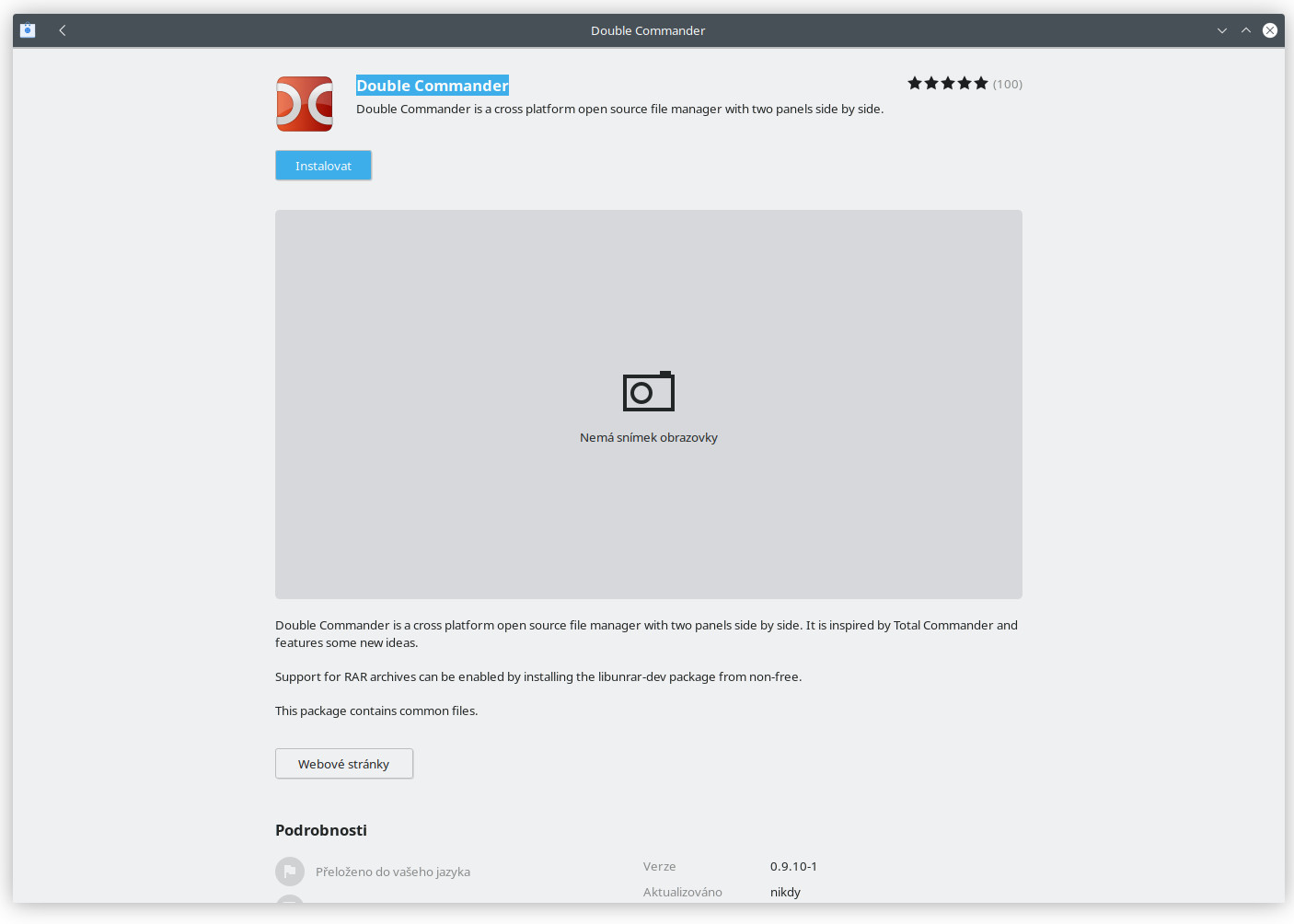
Task: Minimize the window with the down chevron
Action: click(x=1222, y=30)
